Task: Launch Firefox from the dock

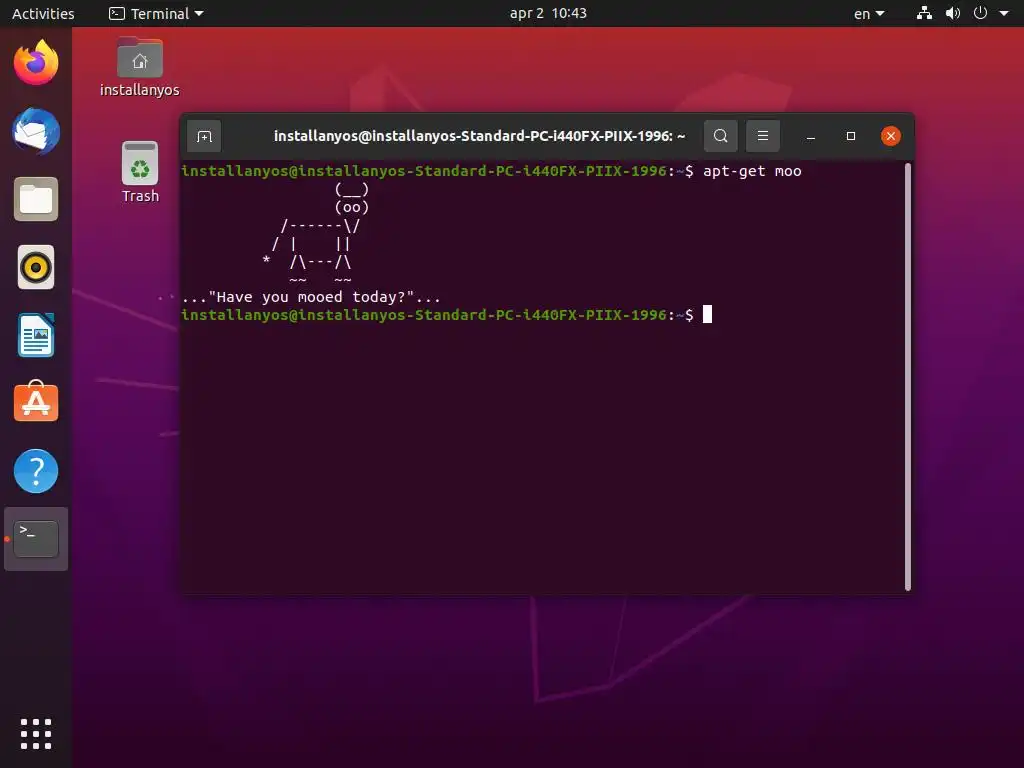Action: click(36, 63)
